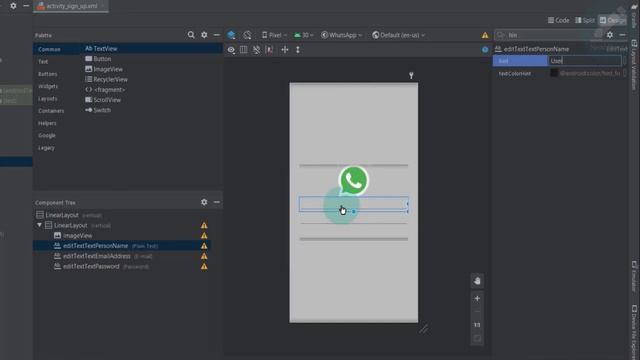Click the orientation rotate icon in the toolbar

247,35
